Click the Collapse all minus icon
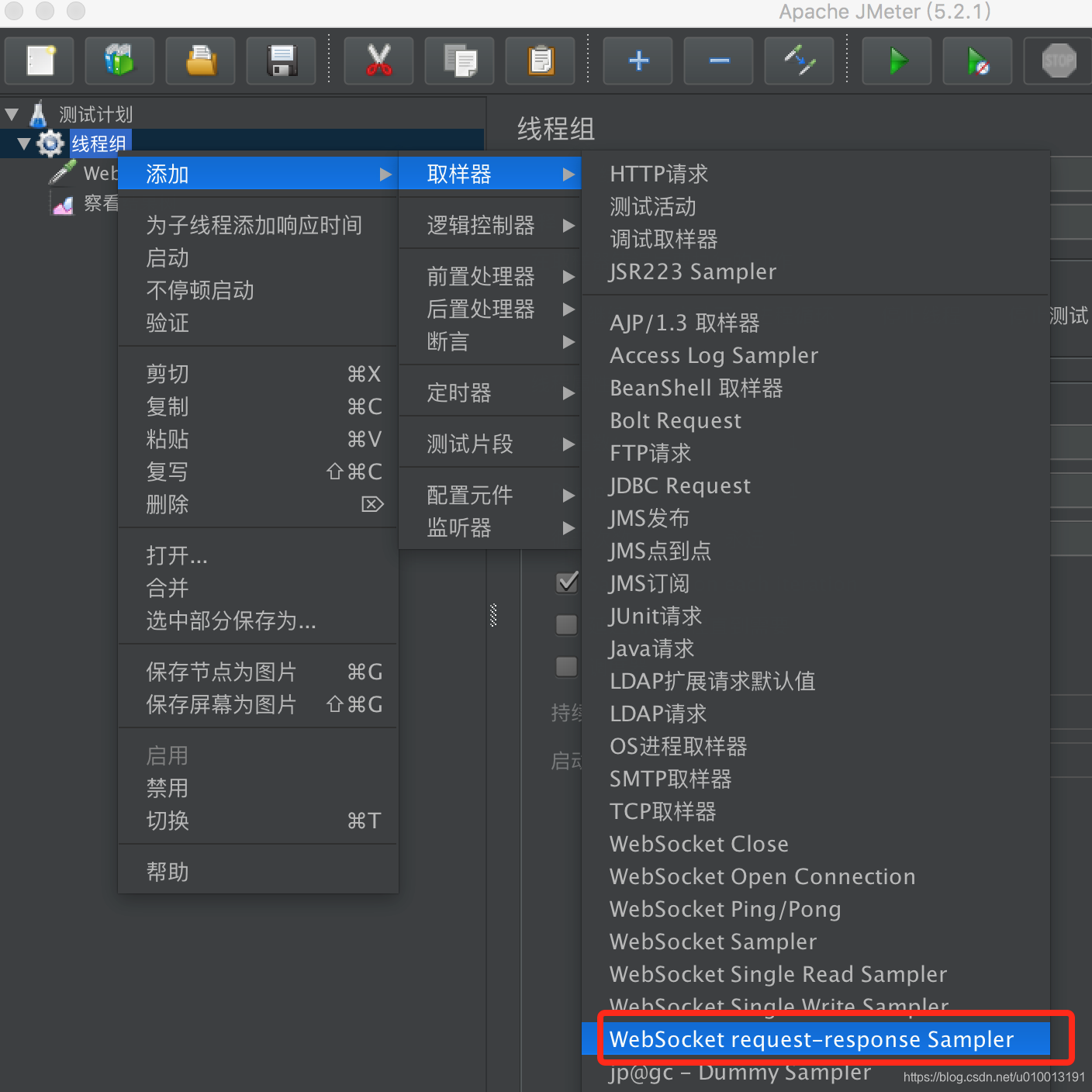Image resolution: width=1092 pixels, height=1092 pixels. (x=719, y=60)
